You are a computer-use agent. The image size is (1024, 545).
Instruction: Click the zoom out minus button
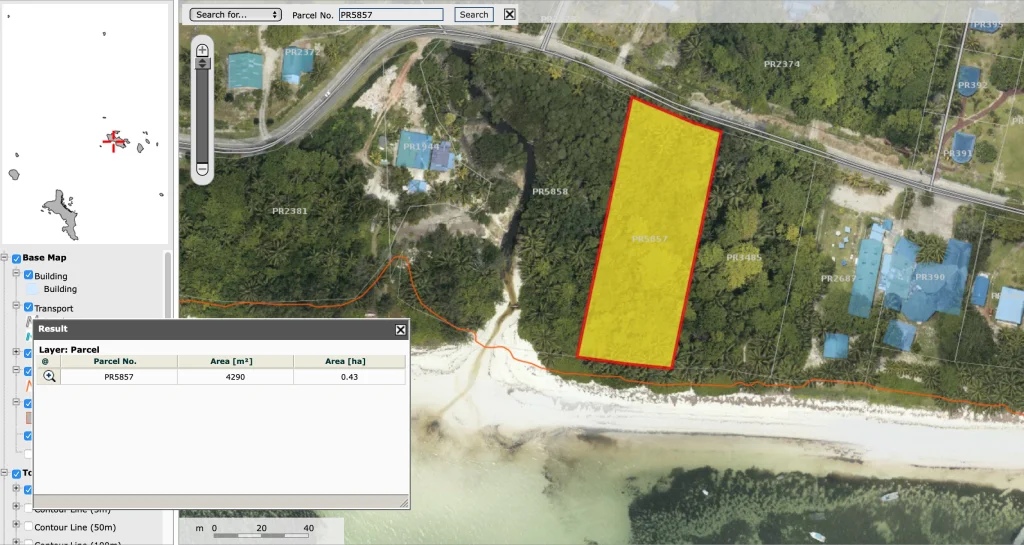tap(202, 170)
